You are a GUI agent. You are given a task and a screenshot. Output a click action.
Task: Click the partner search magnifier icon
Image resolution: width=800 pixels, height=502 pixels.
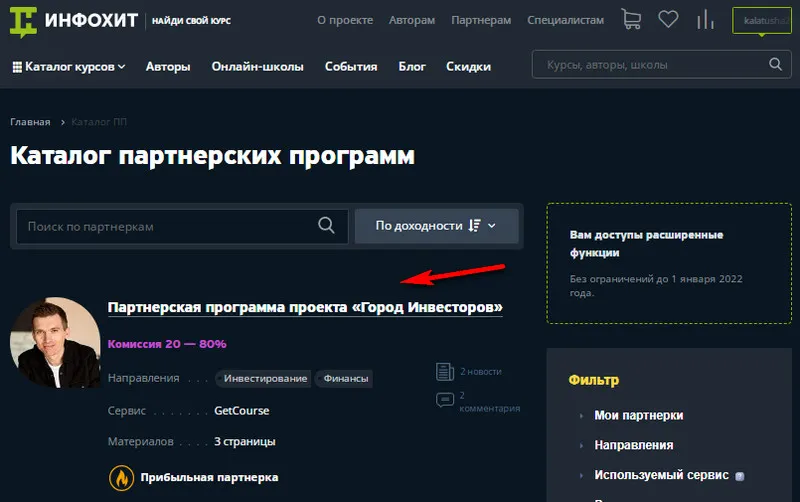[x=326, y=225]
